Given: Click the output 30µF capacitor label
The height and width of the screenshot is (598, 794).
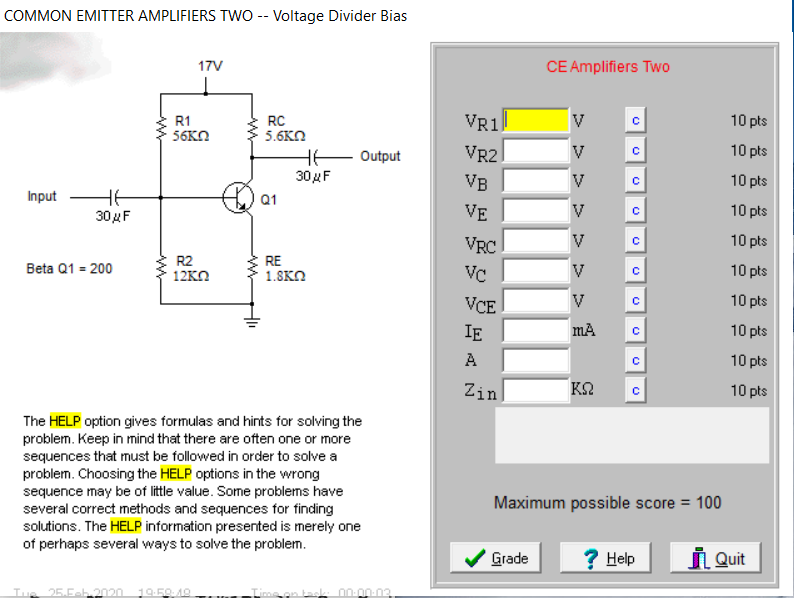Looking at the screenshot, I should pyautogui.click(x=313, y=176).
